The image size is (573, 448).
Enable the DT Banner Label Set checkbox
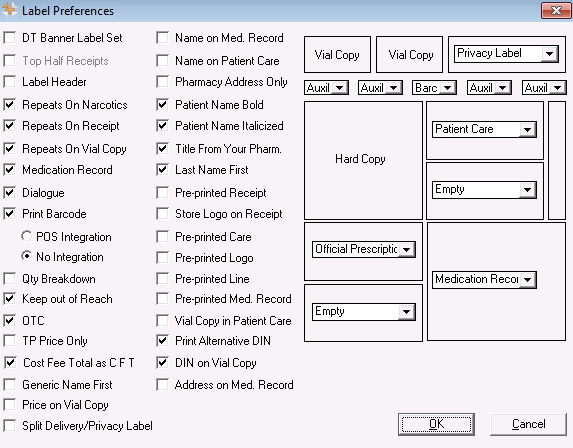pos(10,38)
